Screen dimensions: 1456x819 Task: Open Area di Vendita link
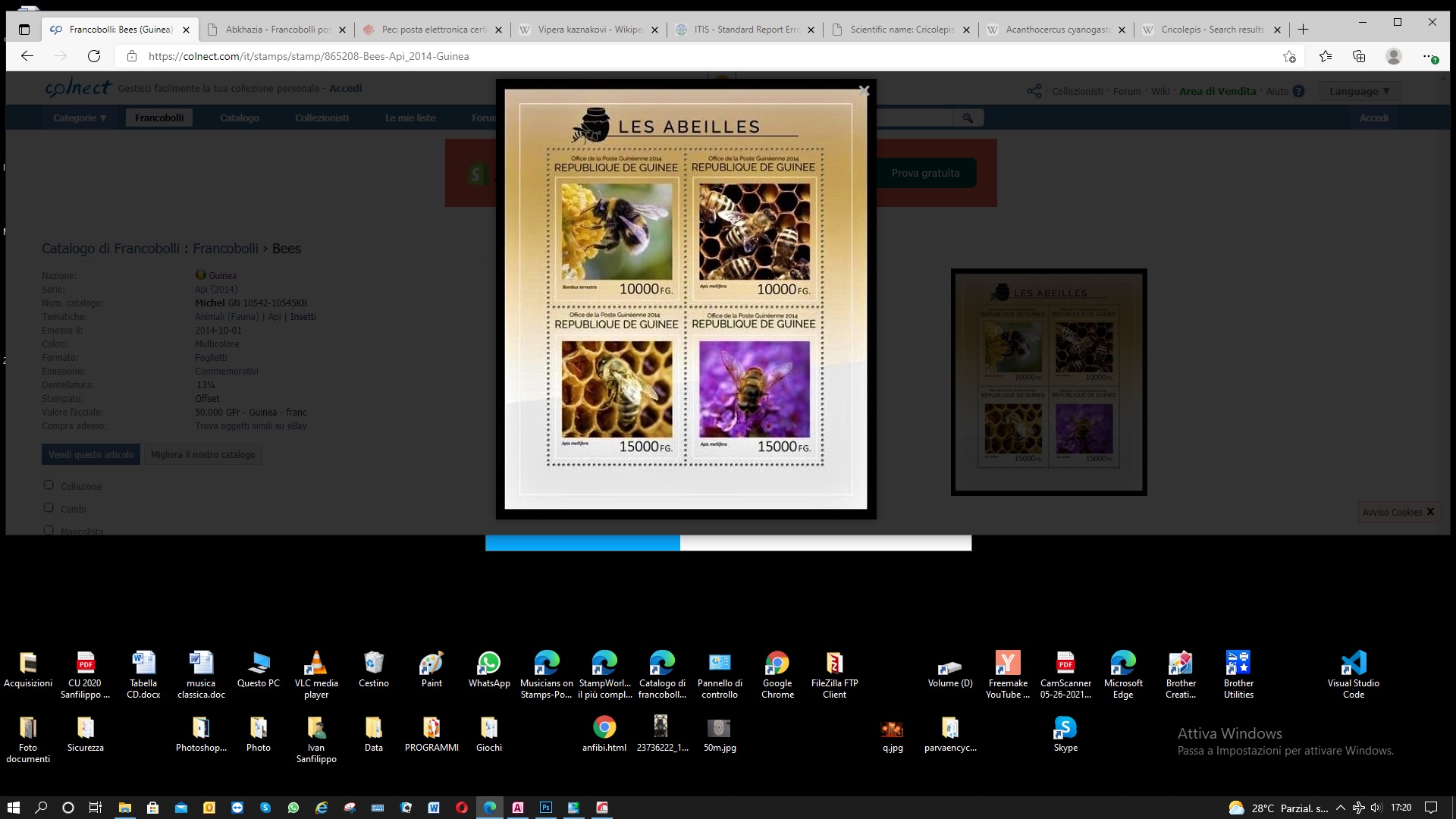[1217, 91]
